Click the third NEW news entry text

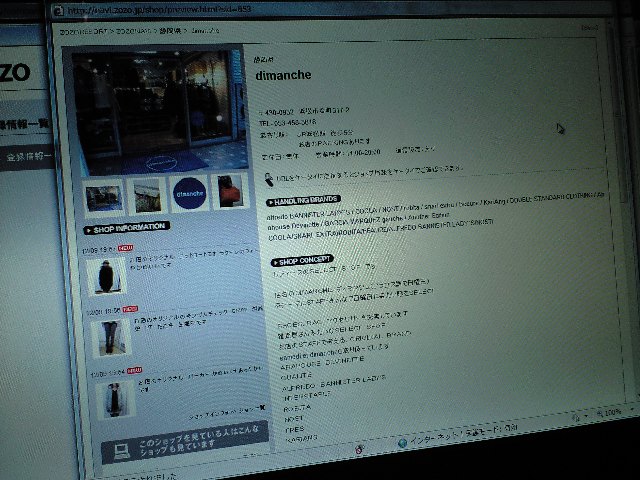point(200,378)
